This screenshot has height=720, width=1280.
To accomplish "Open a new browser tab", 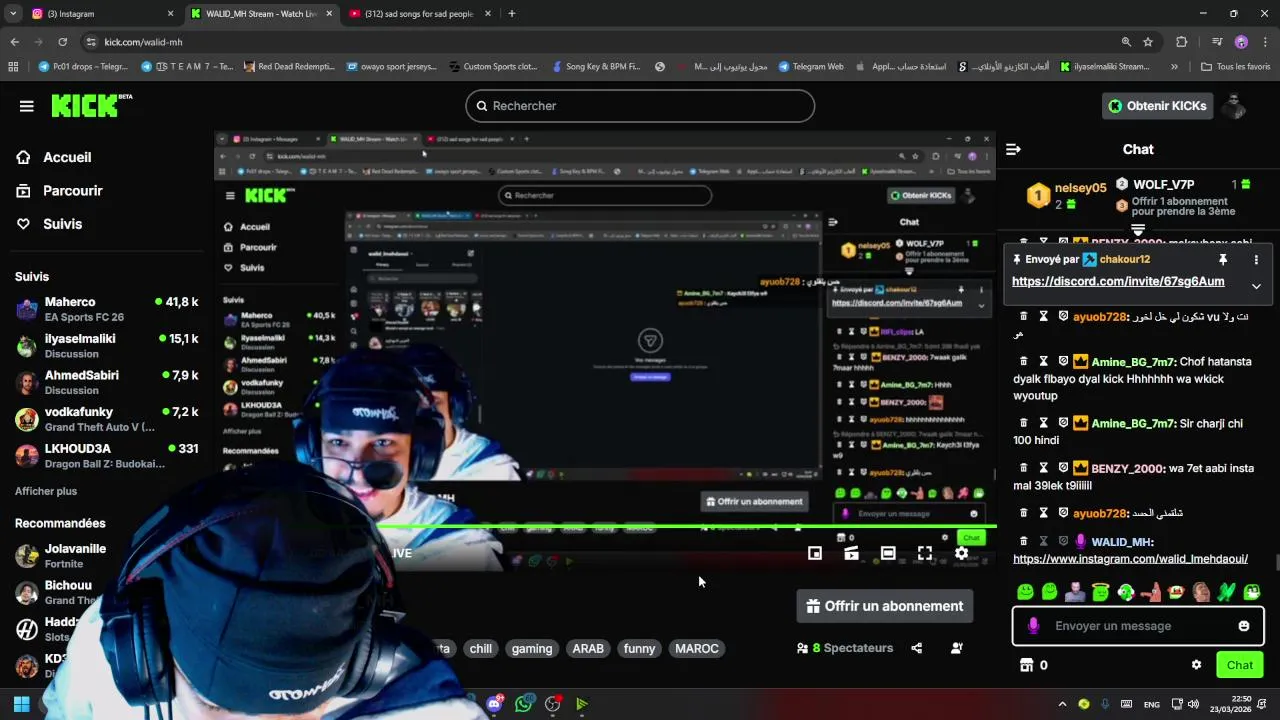I will (x=511, y=14).
